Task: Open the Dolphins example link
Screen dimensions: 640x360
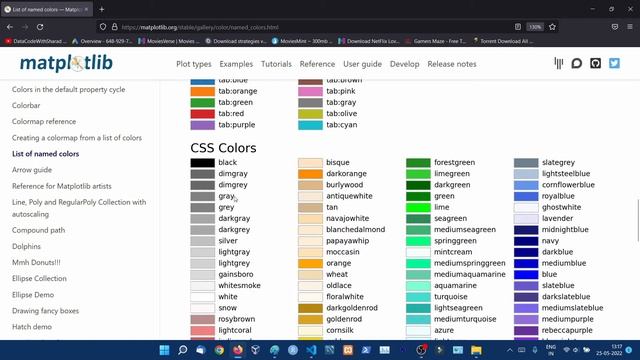Action: [27, 247]
